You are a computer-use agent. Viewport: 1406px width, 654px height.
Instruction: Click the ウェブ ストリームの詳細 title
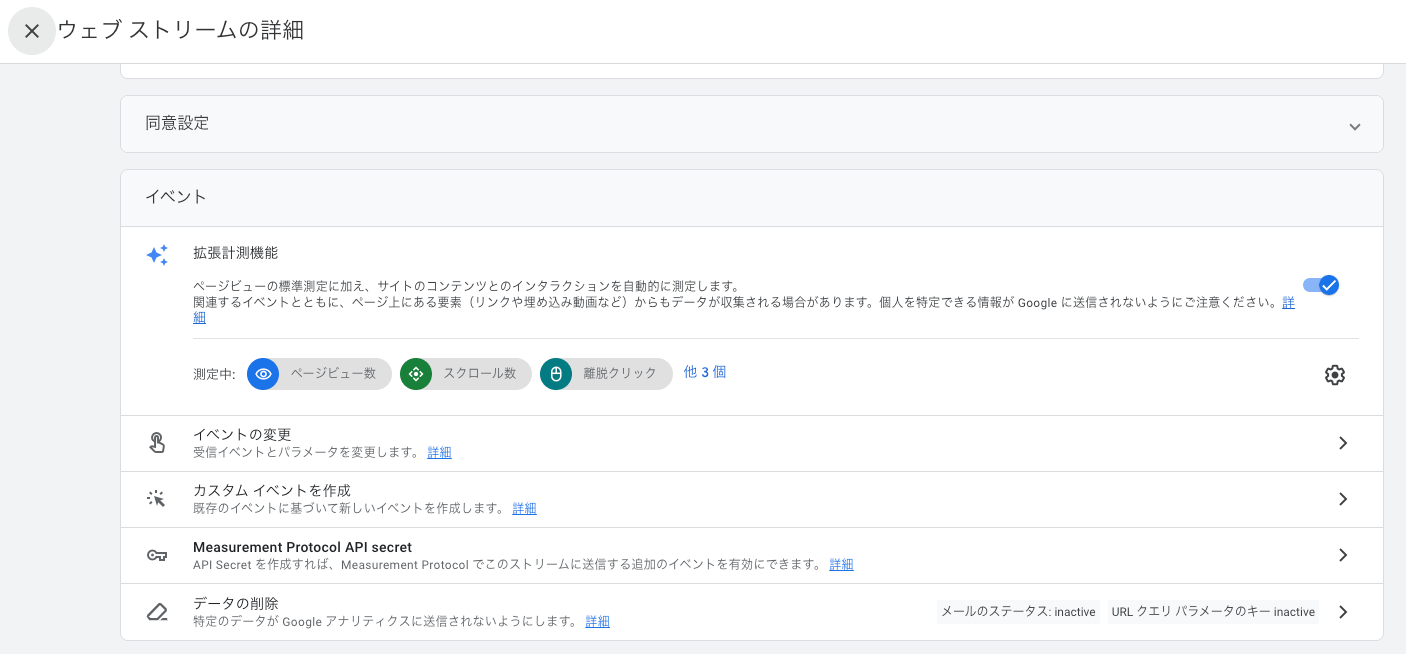pos(181,30)
